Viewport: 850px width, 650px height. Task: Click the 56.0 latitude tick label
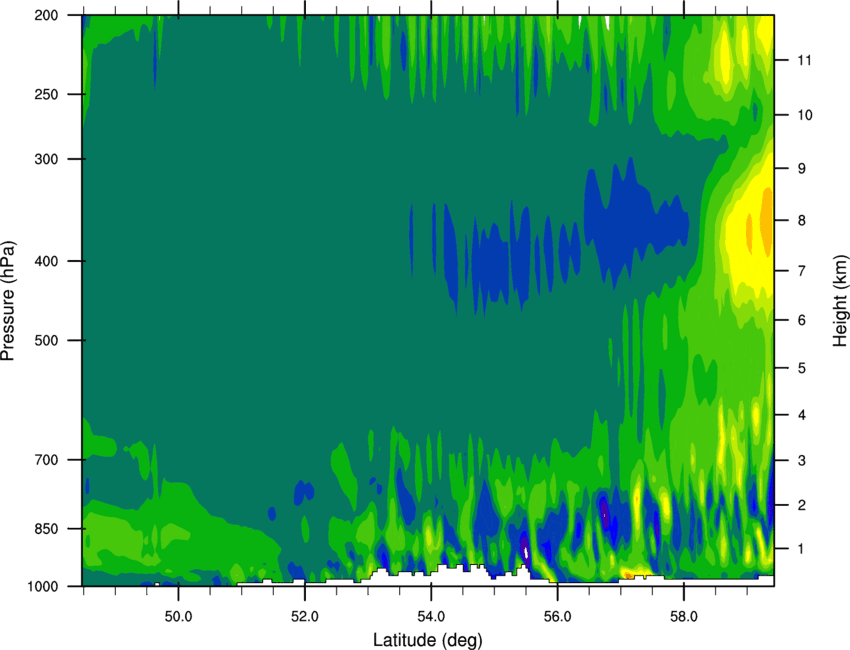(x=558, y=616)
